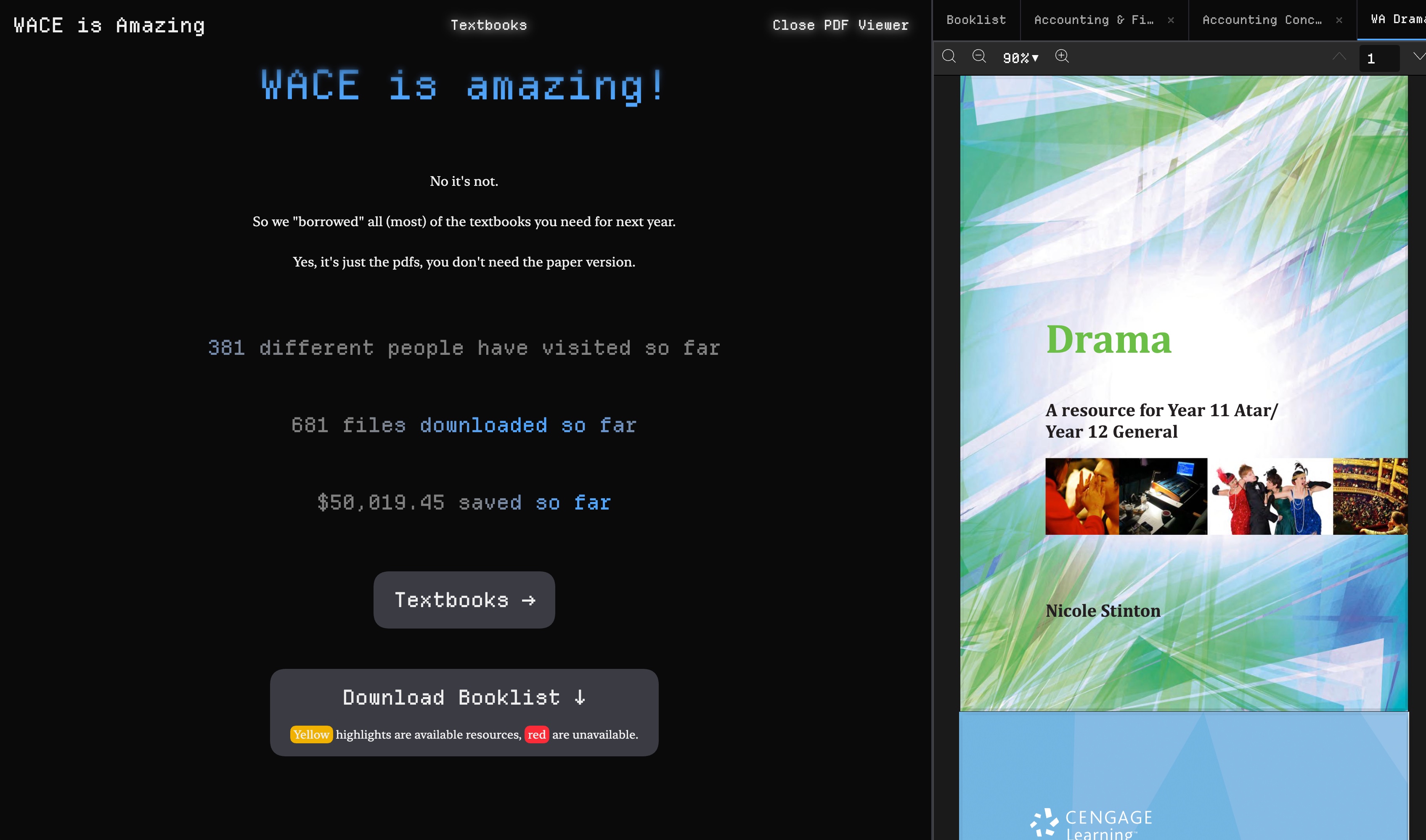Image resolution: width=1426 pixels, height=840 pixels.
Task: Click the PDF search magnifier icon
Action: (x=949, y=57)
